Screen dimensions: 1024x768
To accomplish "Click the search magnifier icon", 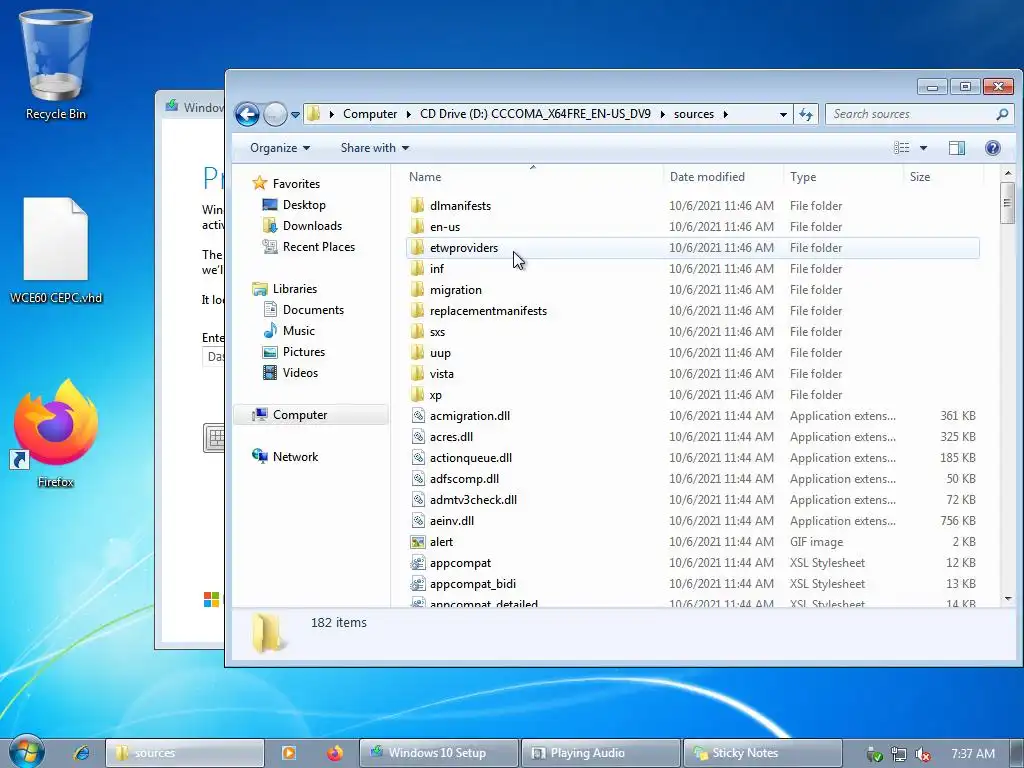I will coord(1002,114).
